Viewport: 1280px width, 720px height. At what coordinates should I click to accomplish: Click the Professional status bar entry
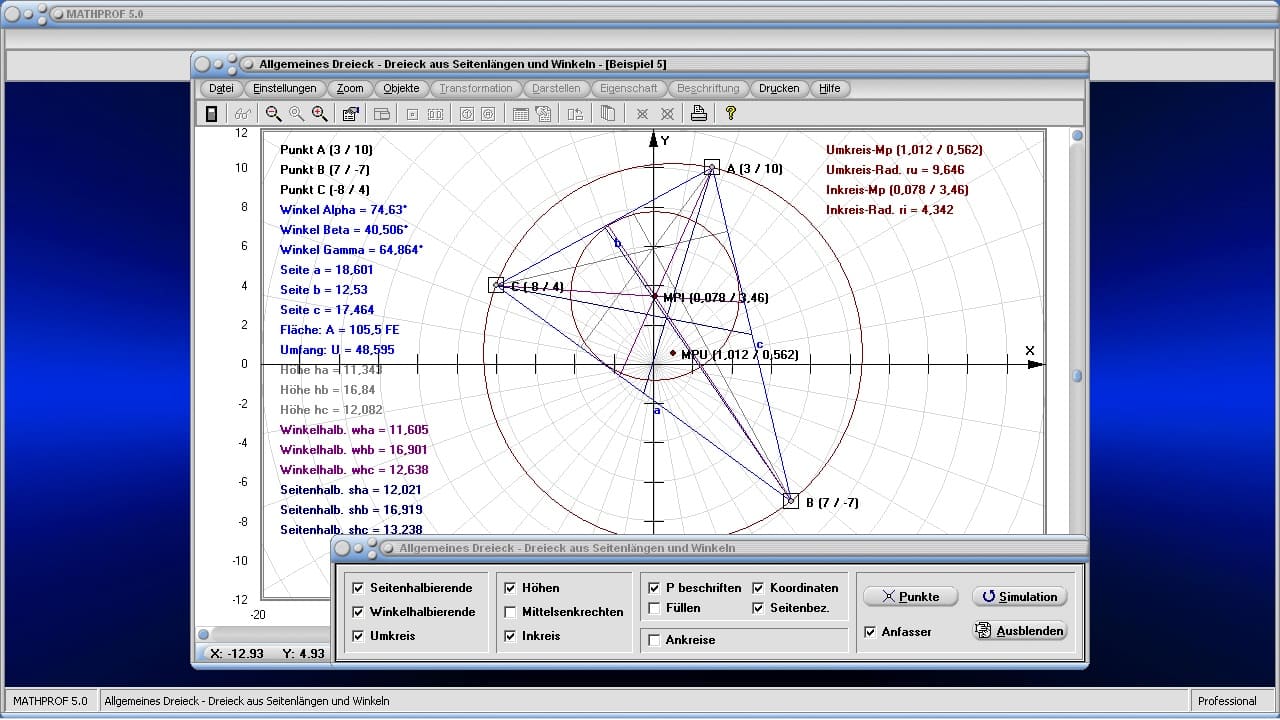(x=1227, y=701)
